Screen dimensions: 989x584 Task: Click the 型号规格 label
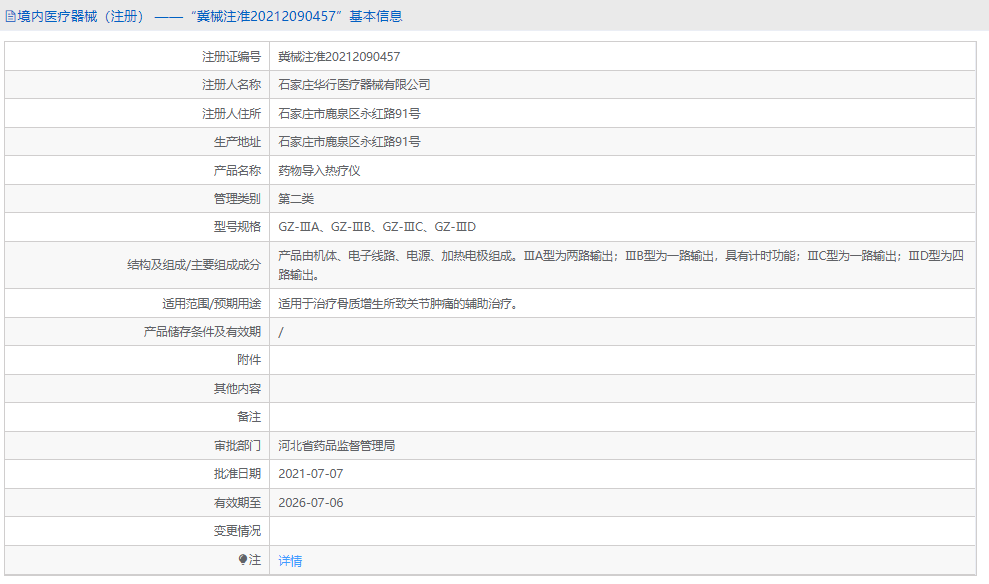(x=237, y=227)
